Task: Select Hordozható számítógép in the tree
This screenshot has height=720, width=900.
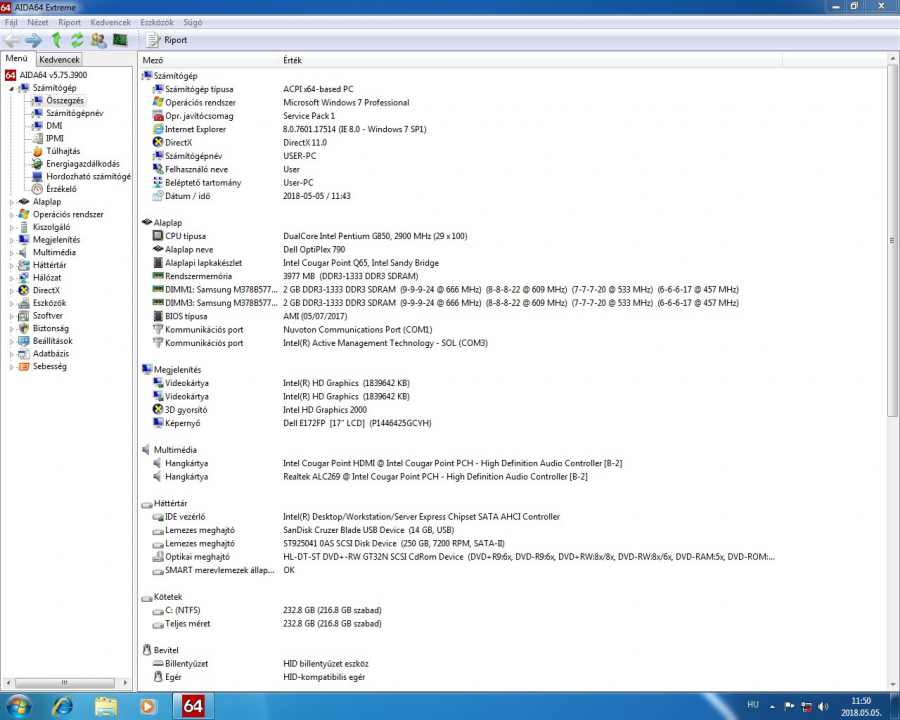Action: click(x=88, y=176)
